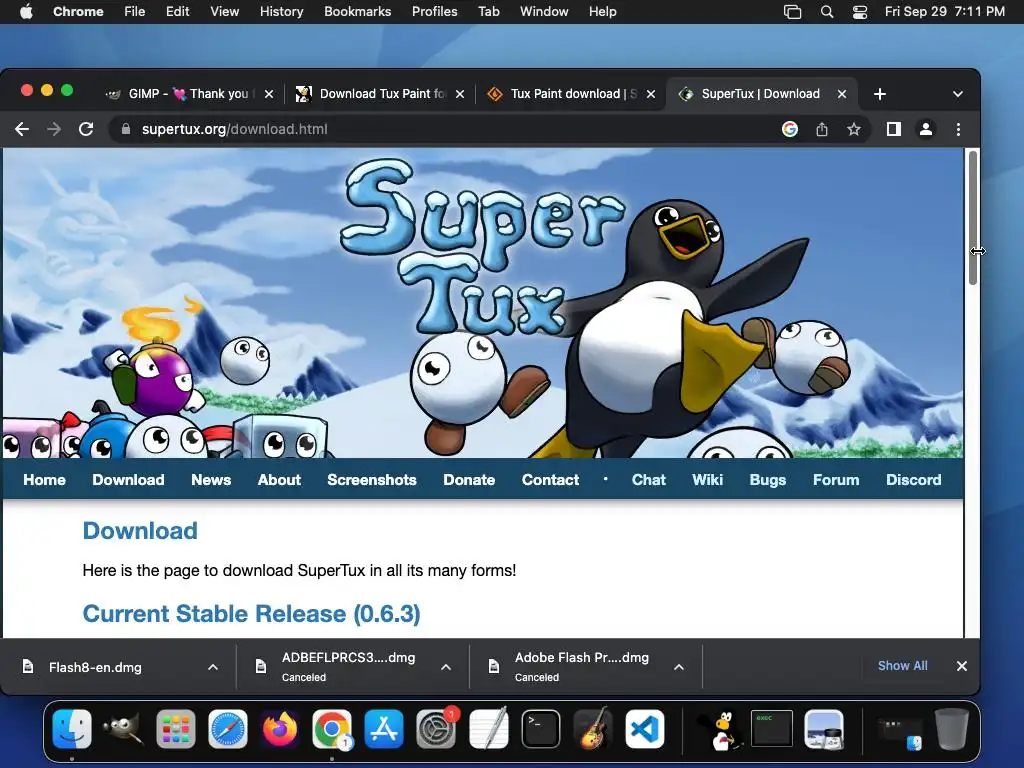Open the Trash from the Dock
Image resolution: width=1024 pixels, height=768 pixels.
[x=952, y=729]
